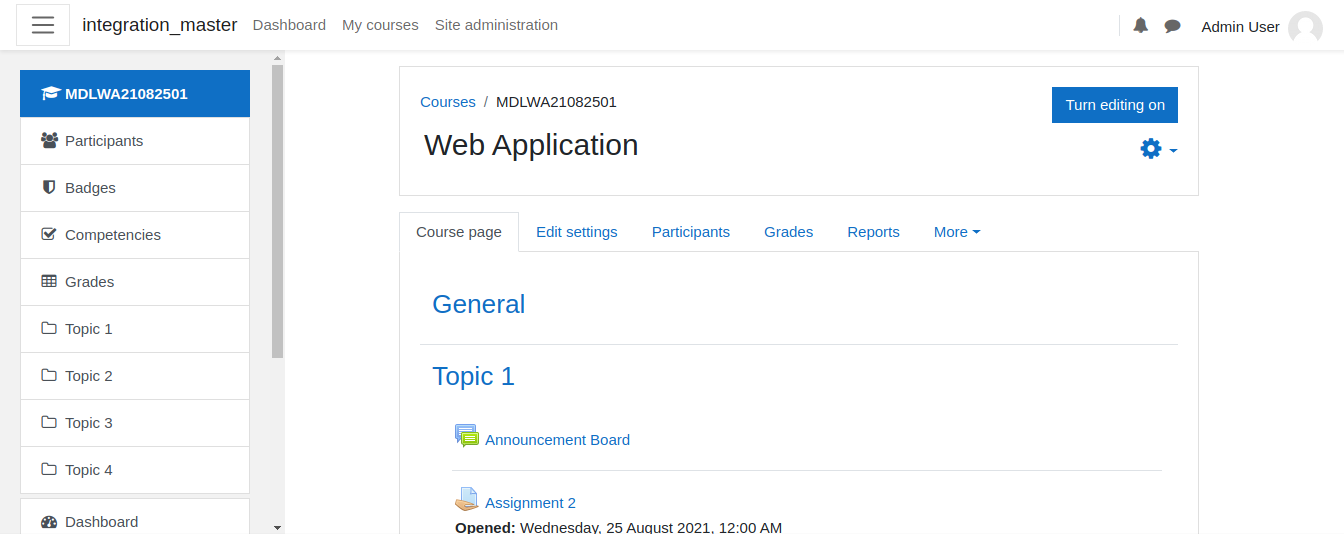Image resolution: width=1344 pixels, height=534 pixels.
Task: Jump to Topic 1 text in side drawer
Action: coord(89,329)
